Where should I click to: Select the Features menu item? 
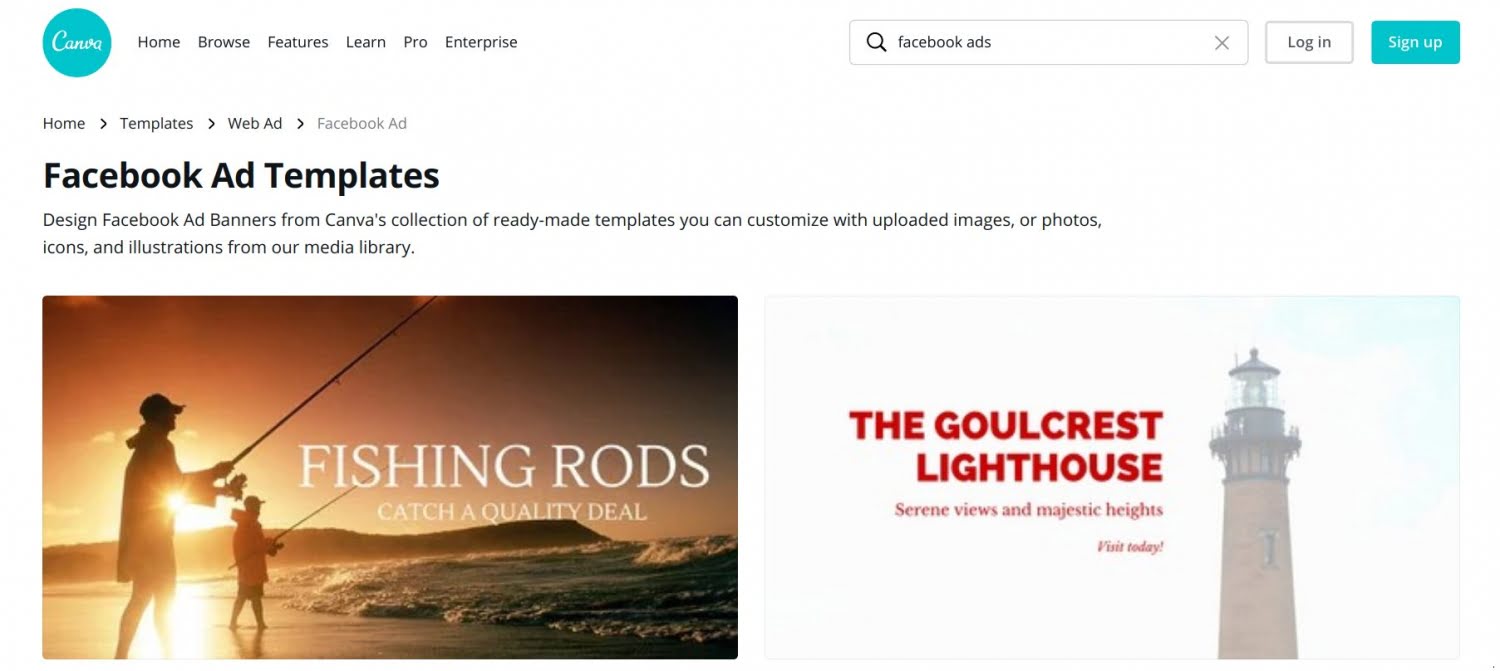[x=297, y=42]
